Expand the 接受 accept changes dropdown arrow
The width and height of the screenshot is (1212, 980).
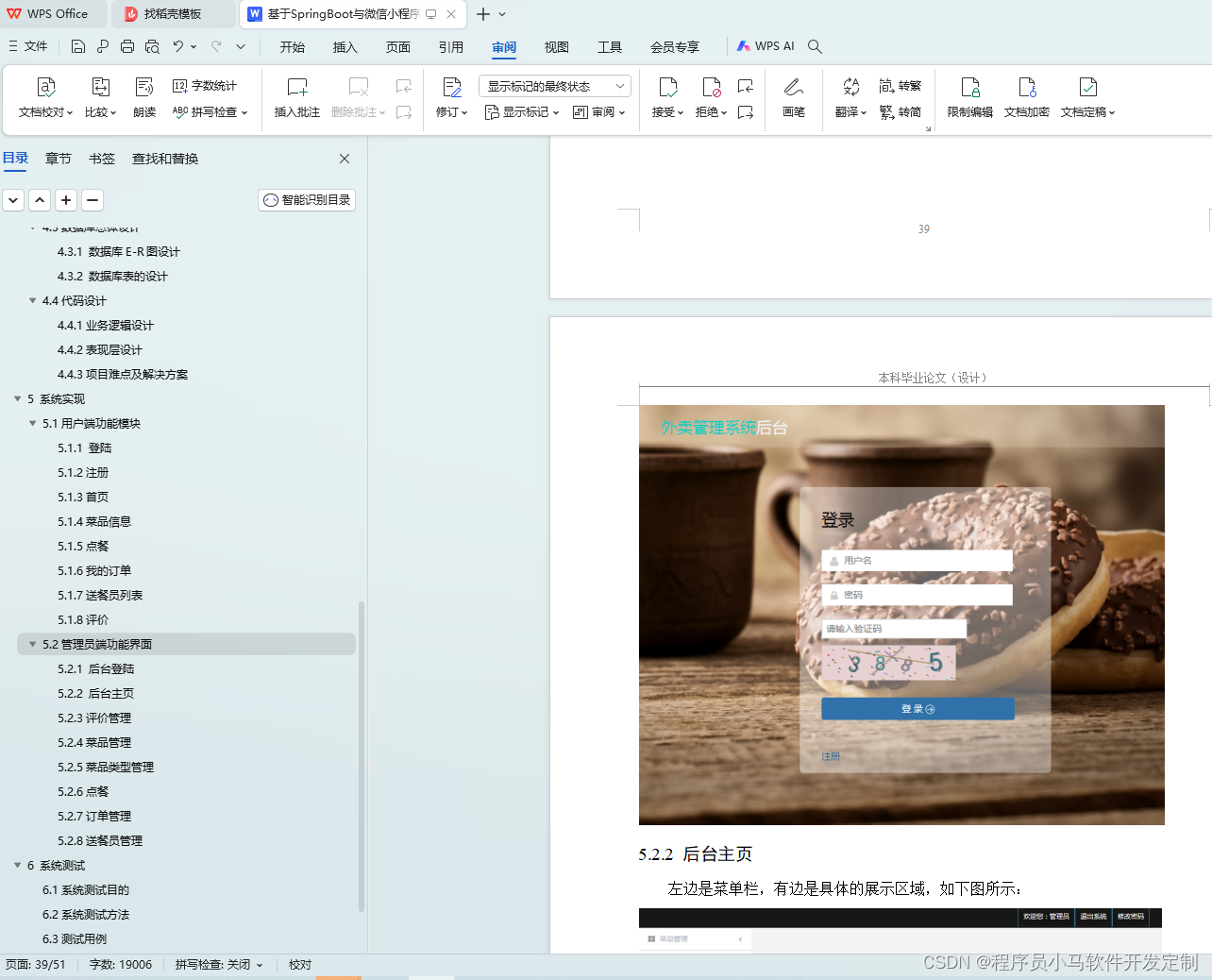(x=679, y=111)
